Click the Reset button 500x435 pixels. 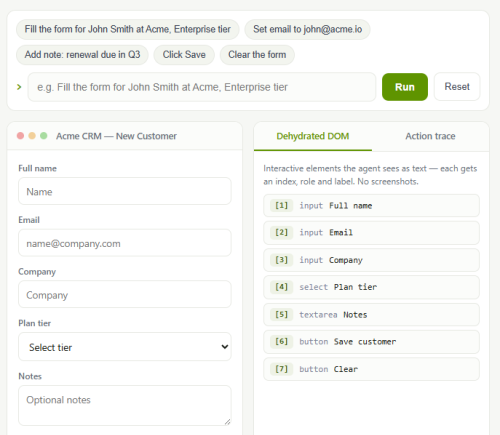click(457, 87)
